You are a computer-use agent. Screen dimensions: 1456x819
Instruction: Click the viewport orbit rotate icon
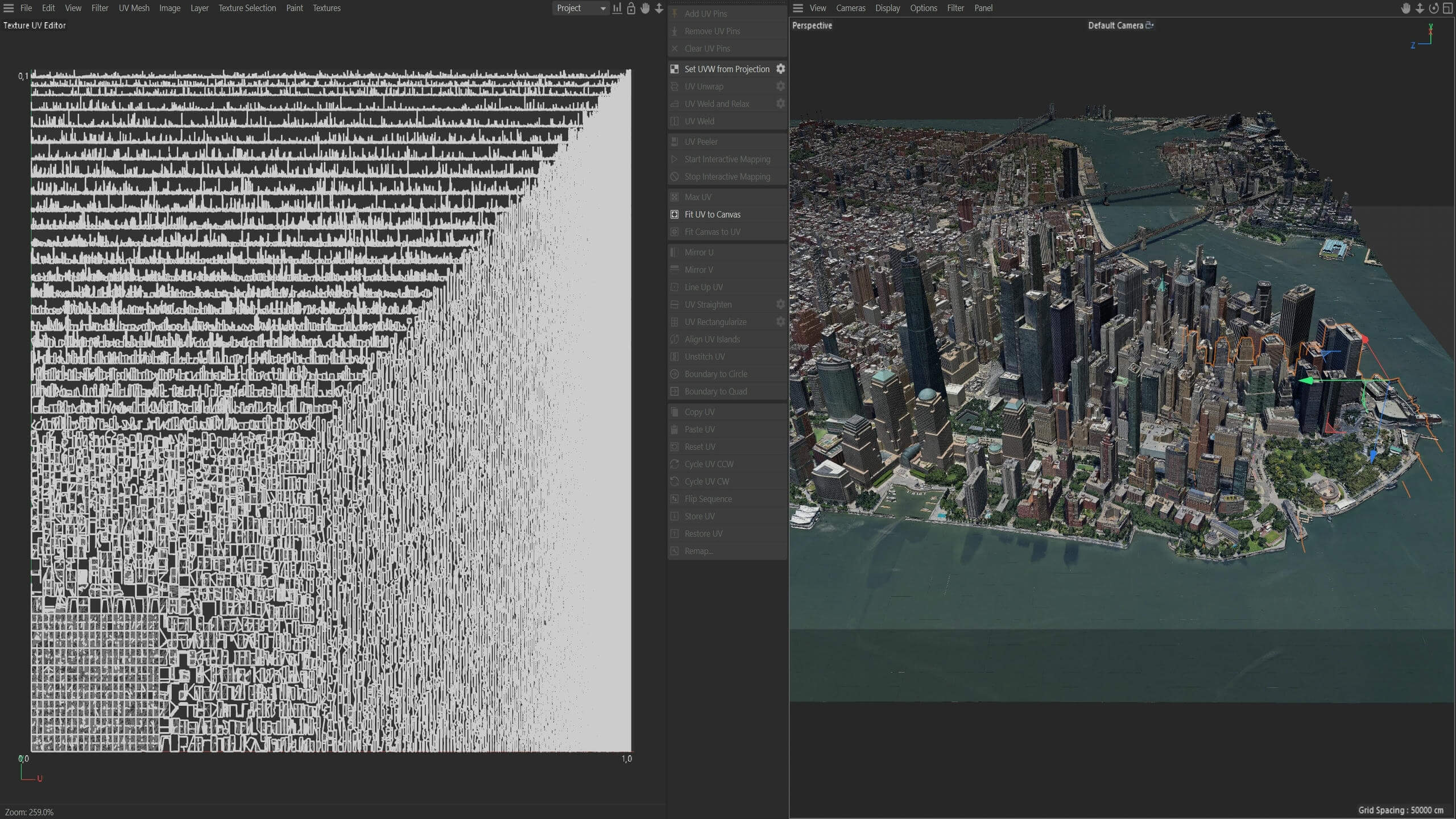click(1434, 8)
